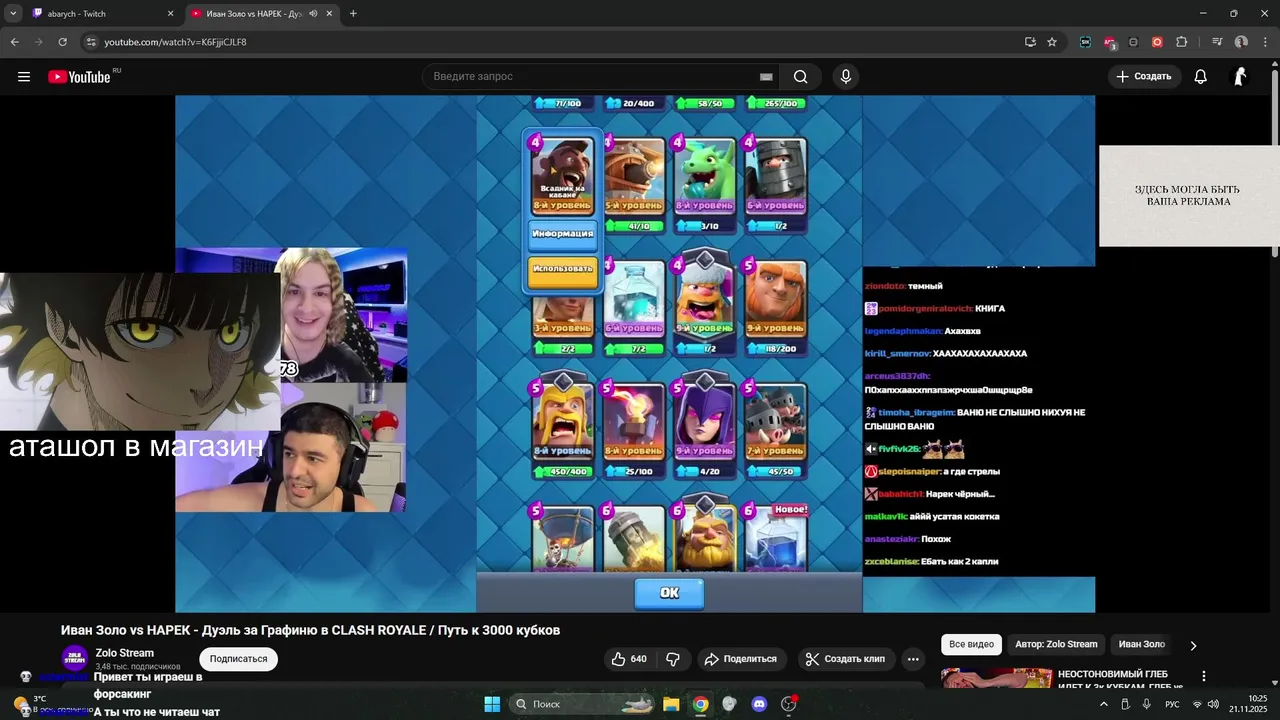Subscribe with the Подписаться button
This screenshot has height=720, width=1280.
click(x=238, y=659)
